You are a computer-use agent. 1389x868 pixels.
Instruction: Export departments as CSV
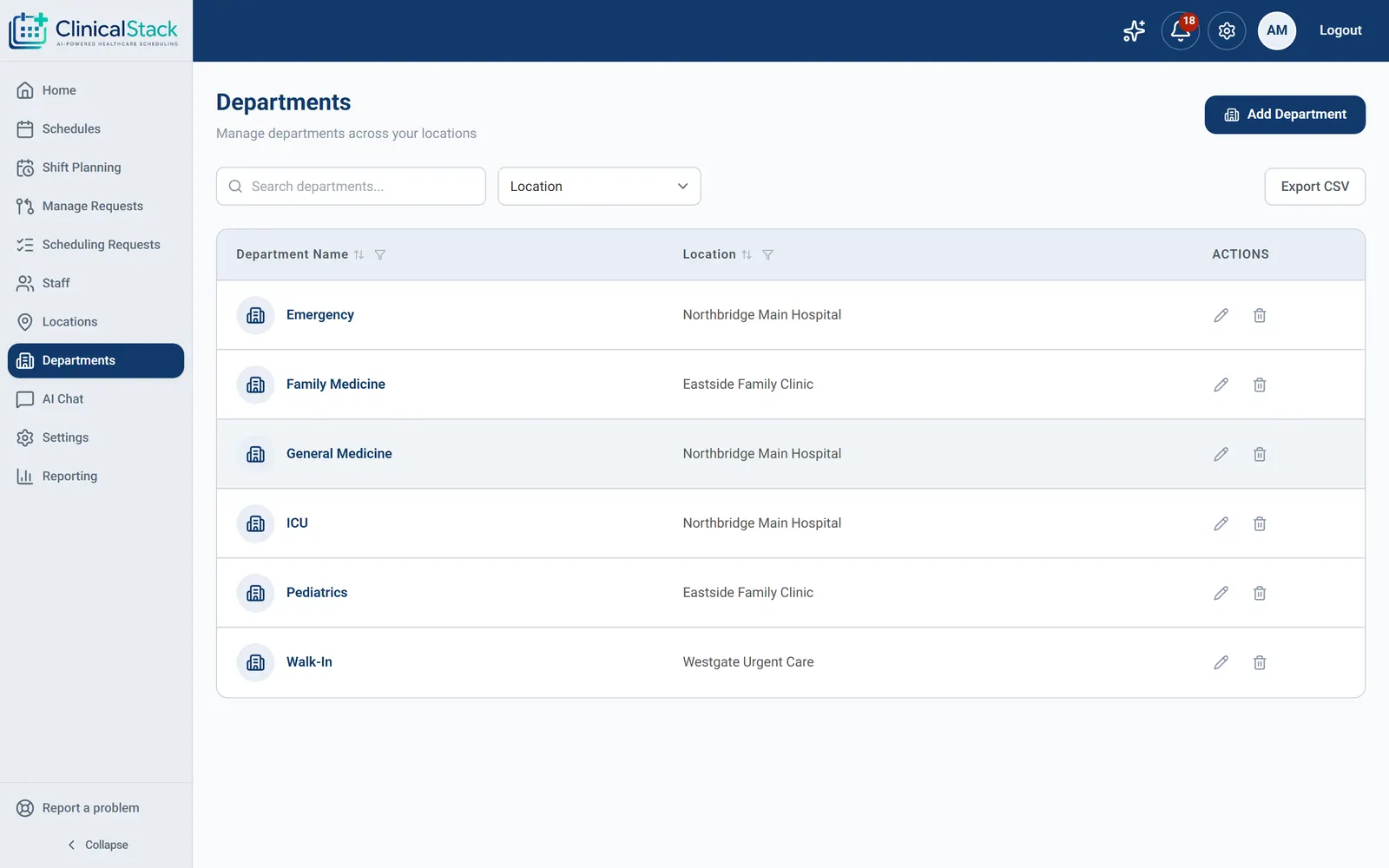(x=1314, y=187)
